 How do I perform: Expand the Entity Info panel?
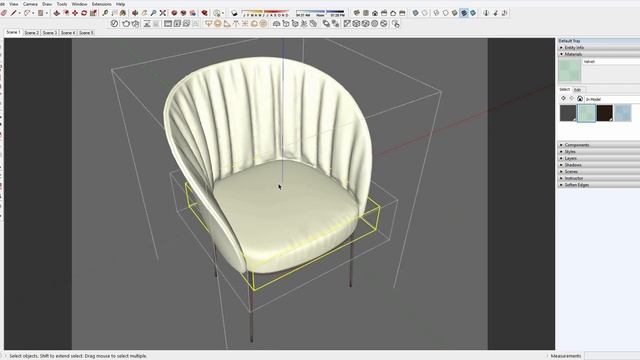pos(599,47)
